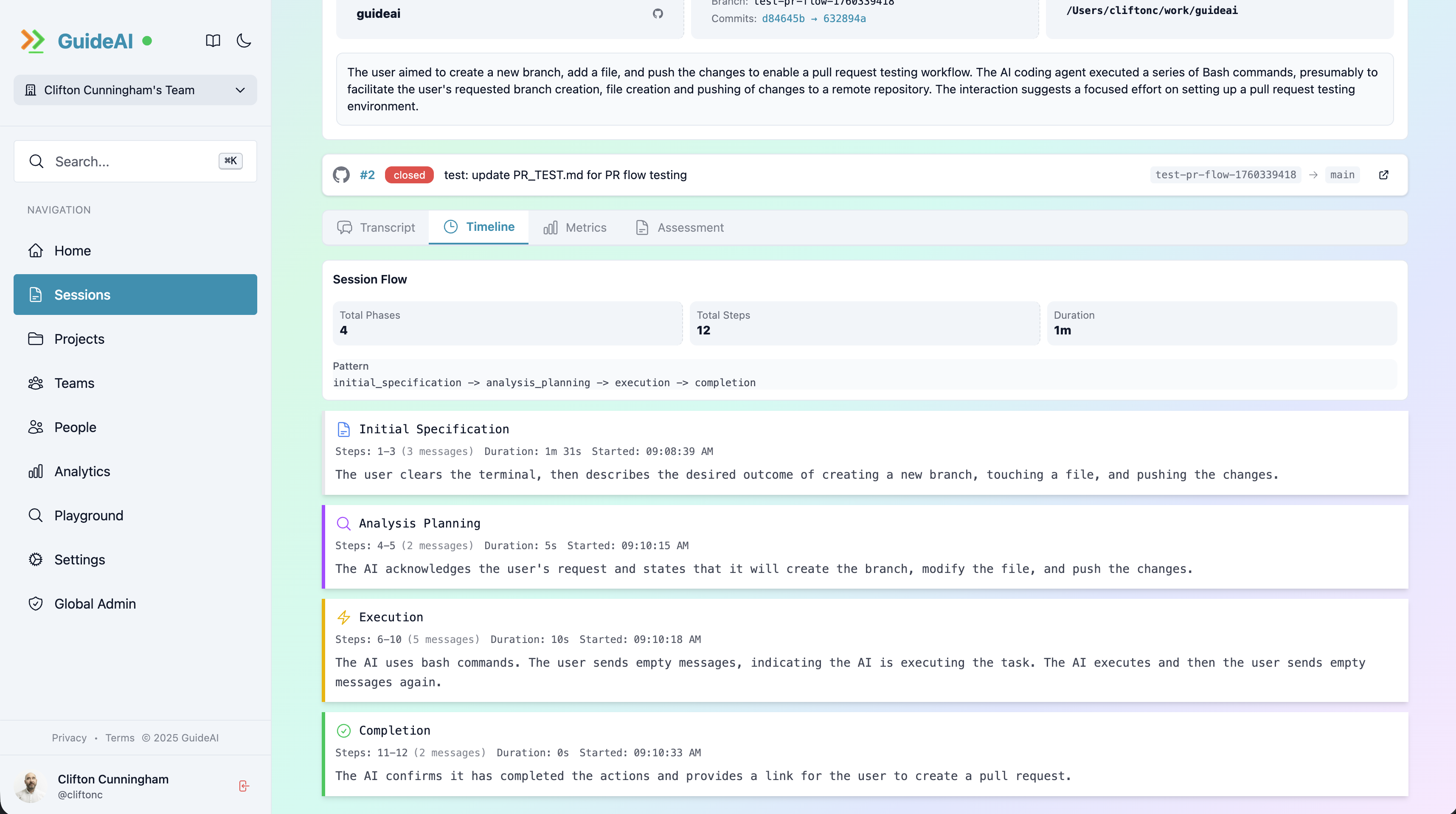
Task: Switch to the Transcript tab
Action: pos(376,227)
